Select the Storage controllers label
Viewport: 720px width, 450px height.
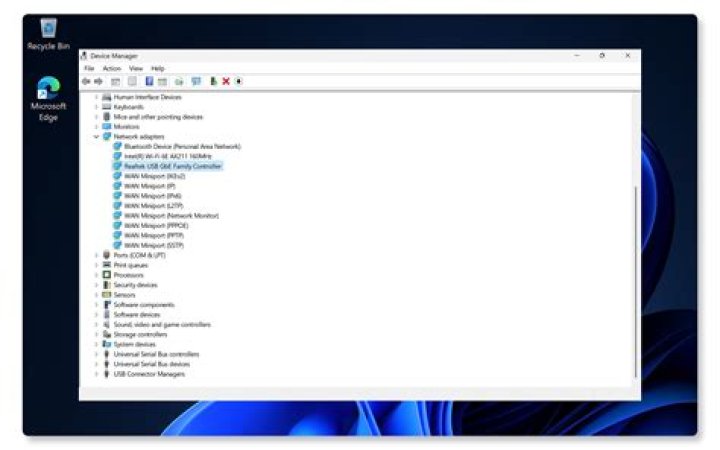pyautogui.click(x=141, y=334)
